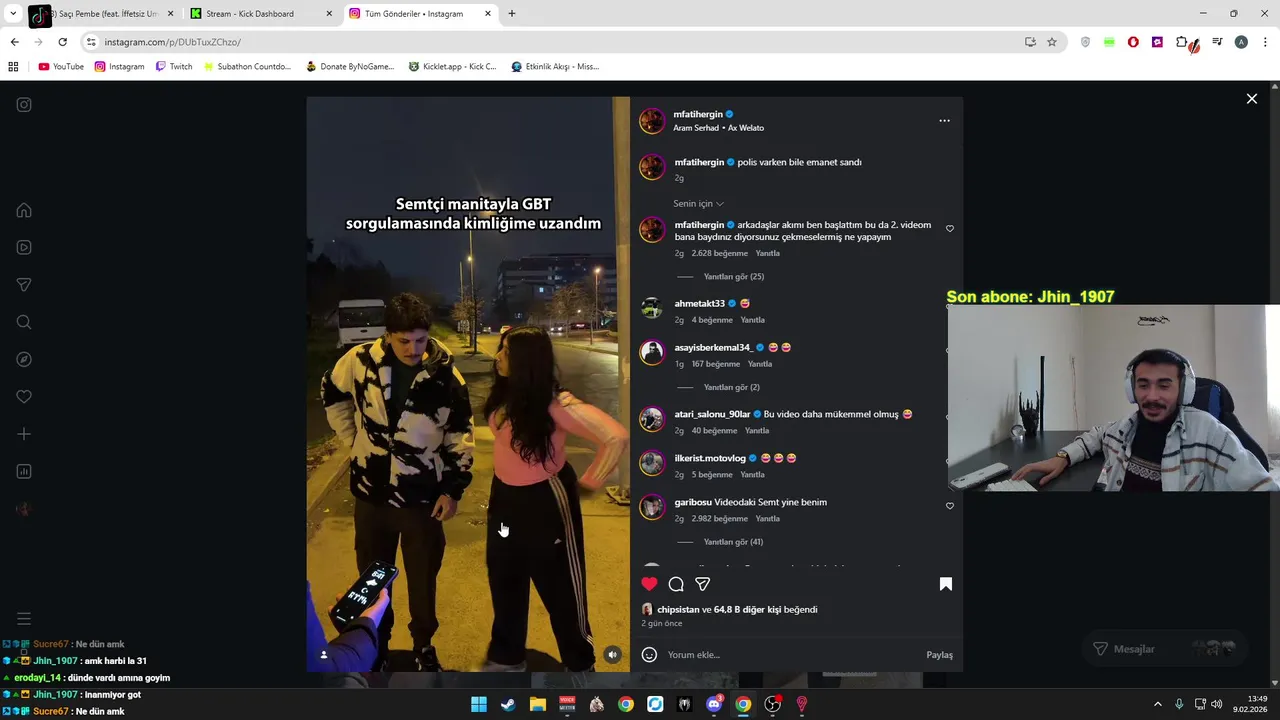Image resolution: width=1280 pixels, height=720 pixels.
Task: Open Search in Instagram sidebar
Action: coord(24,322)
